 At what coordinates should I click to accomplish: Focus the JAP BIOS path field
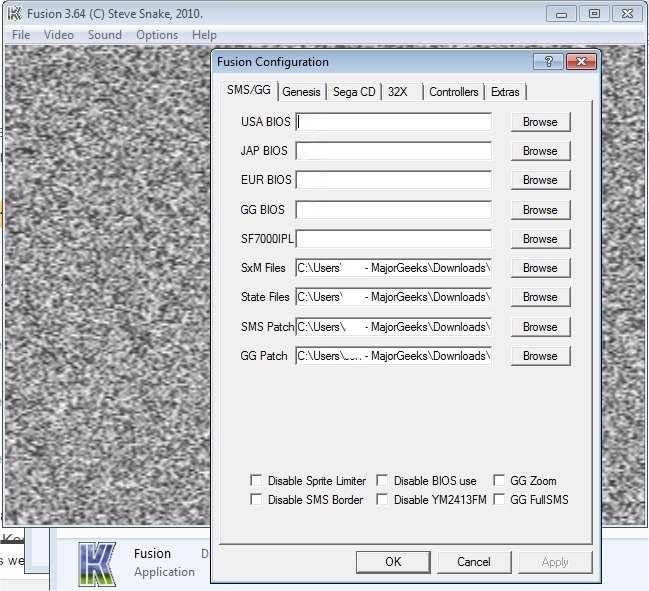tap(394, 151)
